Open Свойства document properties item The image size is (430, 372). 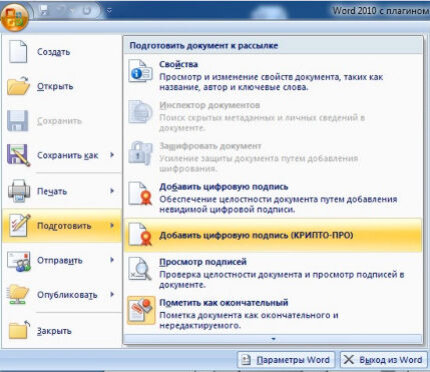[273, 75]
